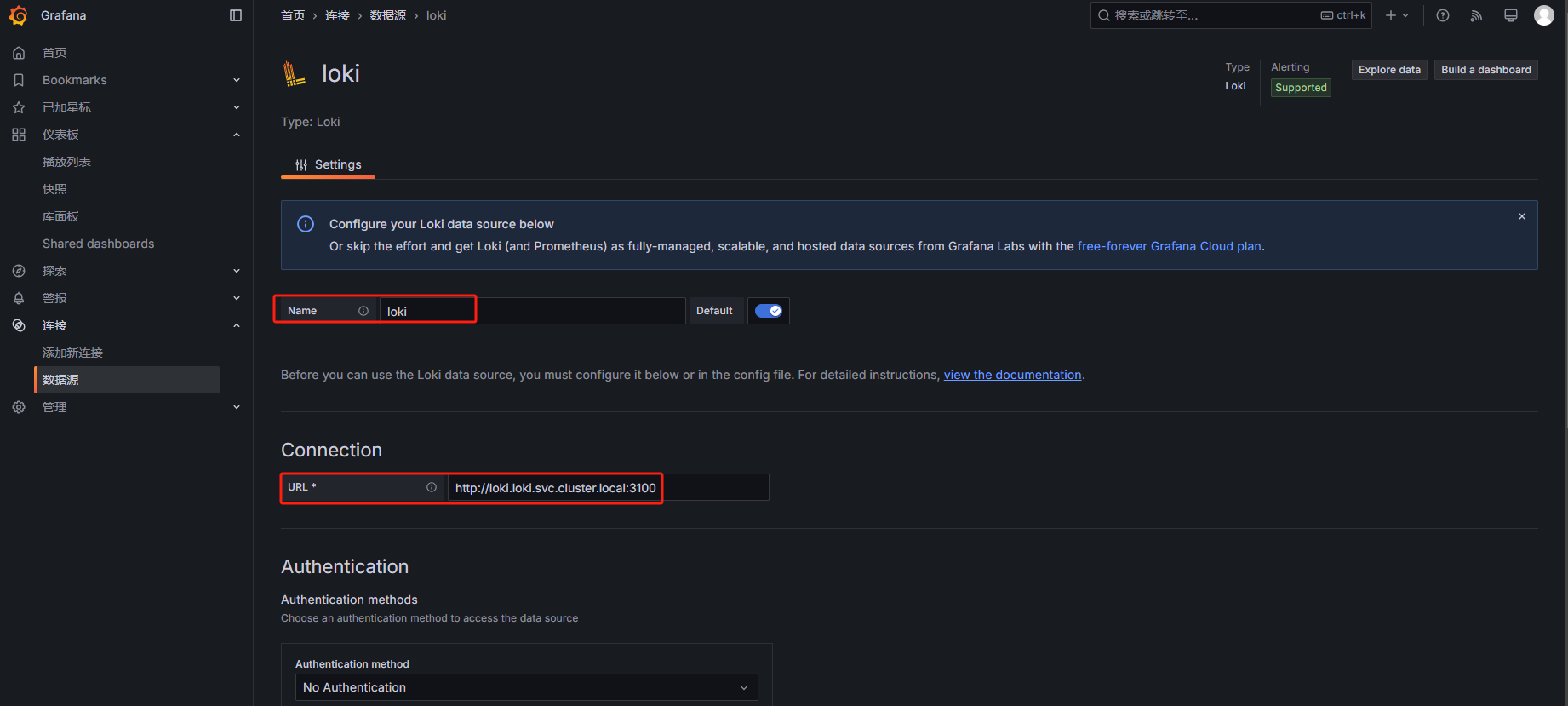The width and height of the screenshot is (1568, 706).
Task: Click the compass icon for 探索
Action: click(19, 271)
